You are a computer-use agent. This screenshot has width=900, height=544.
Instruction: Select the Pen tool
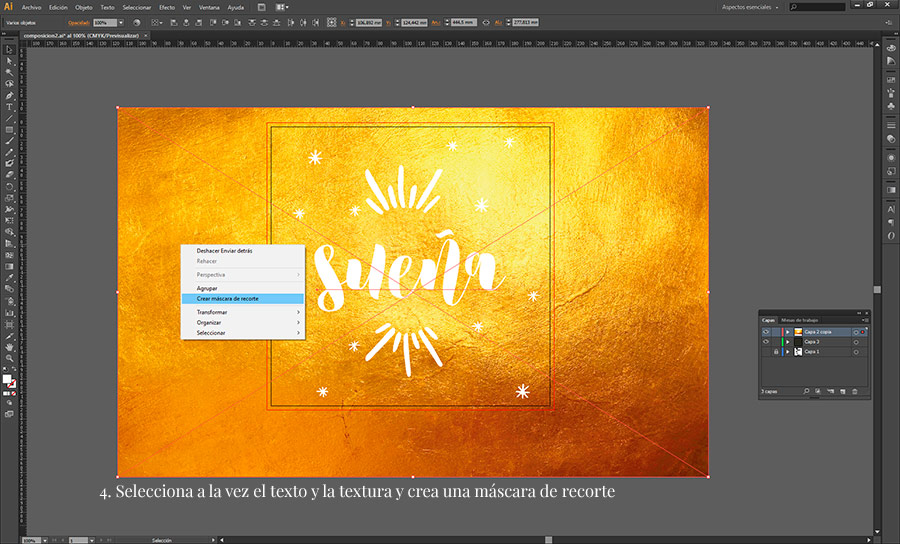(9, 96)
